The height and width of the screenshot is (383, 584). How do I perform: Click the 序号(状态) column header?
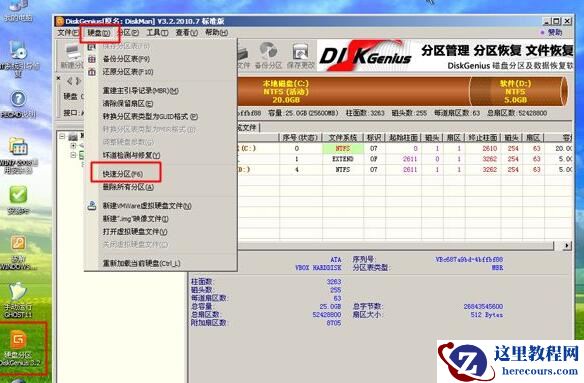[300, 138]
